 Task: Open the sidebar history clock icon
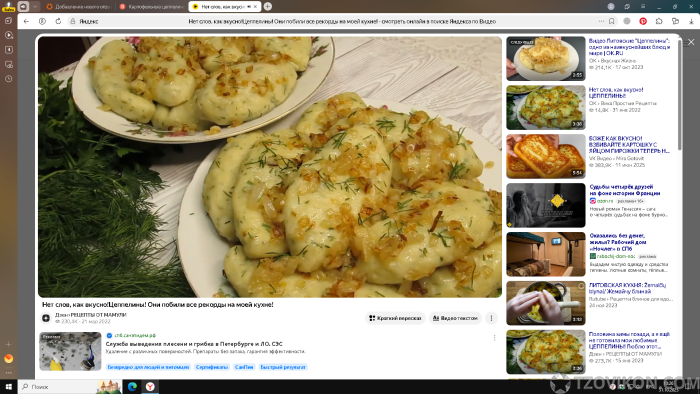pyautogui.click(x=8, y=79)
